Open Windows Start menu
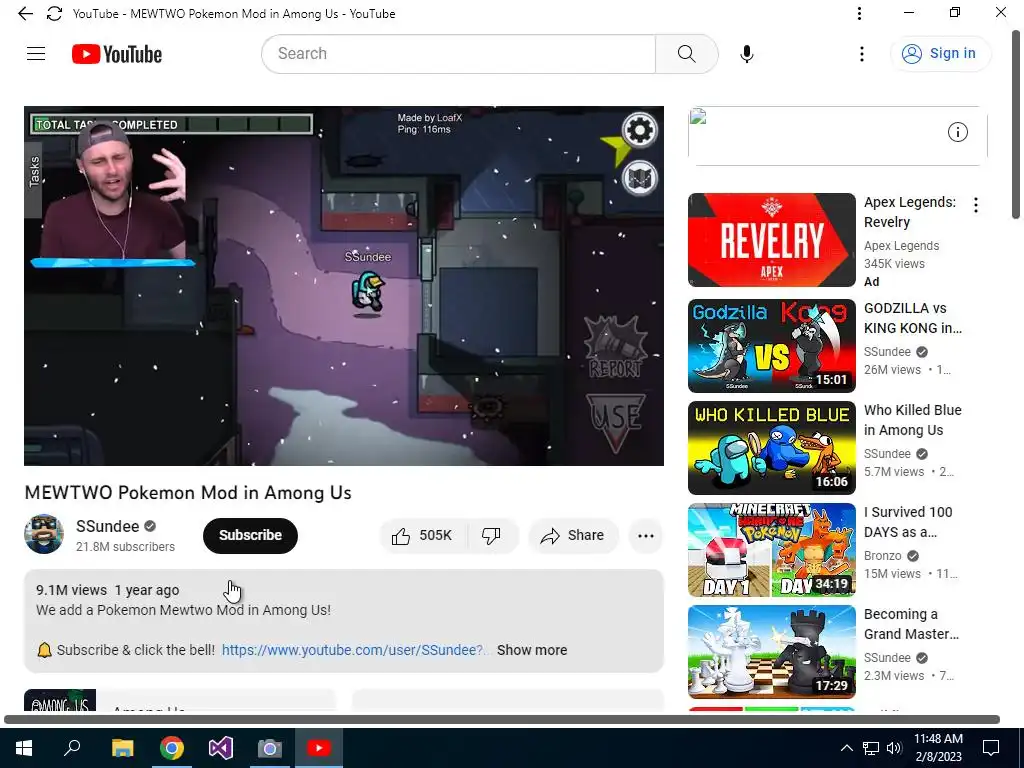This screenshot has width=1024, height=768. click(24, 748)
